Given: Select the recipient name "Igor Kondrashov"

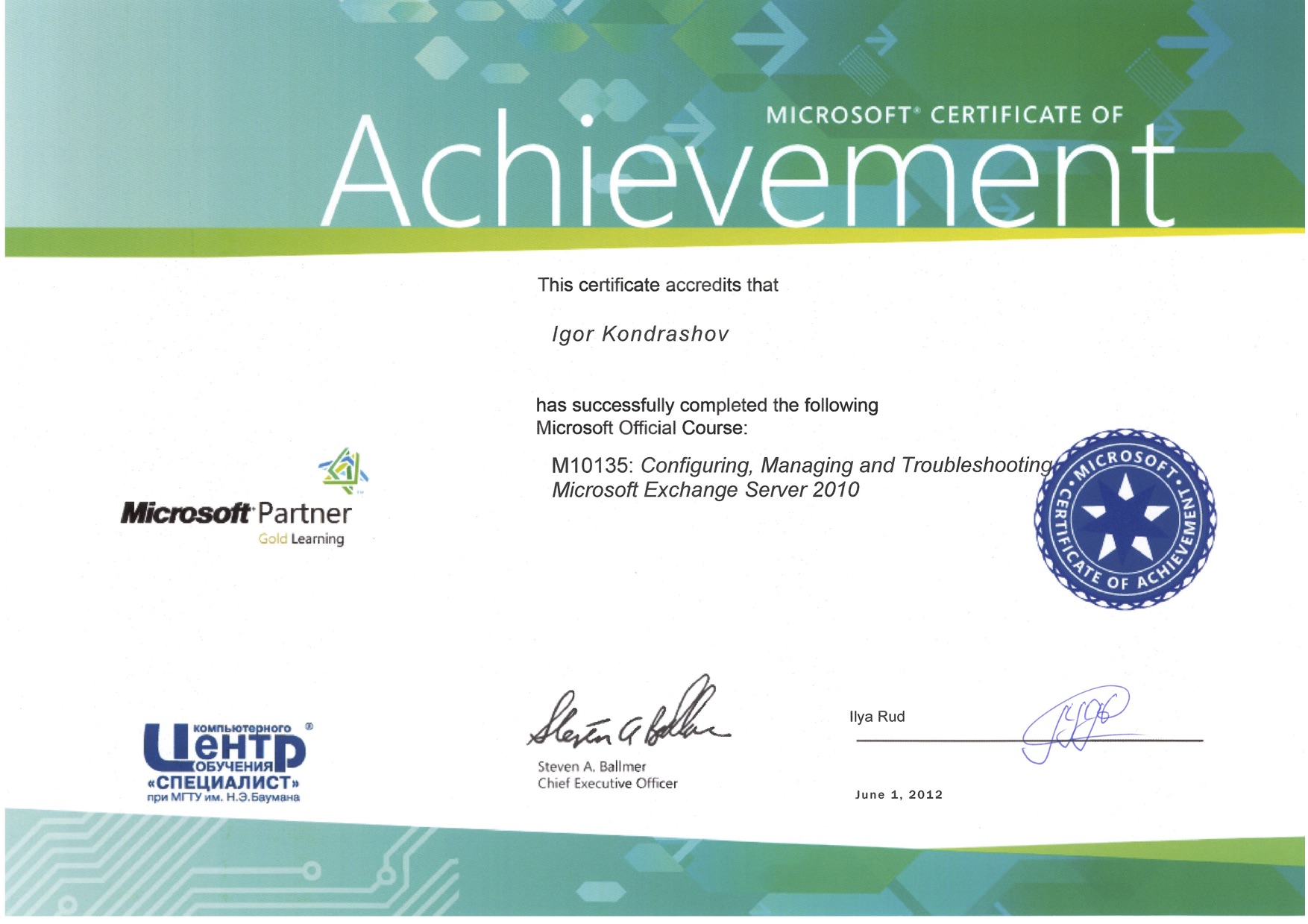Looking at the screenshot, I should click(640, 334).
